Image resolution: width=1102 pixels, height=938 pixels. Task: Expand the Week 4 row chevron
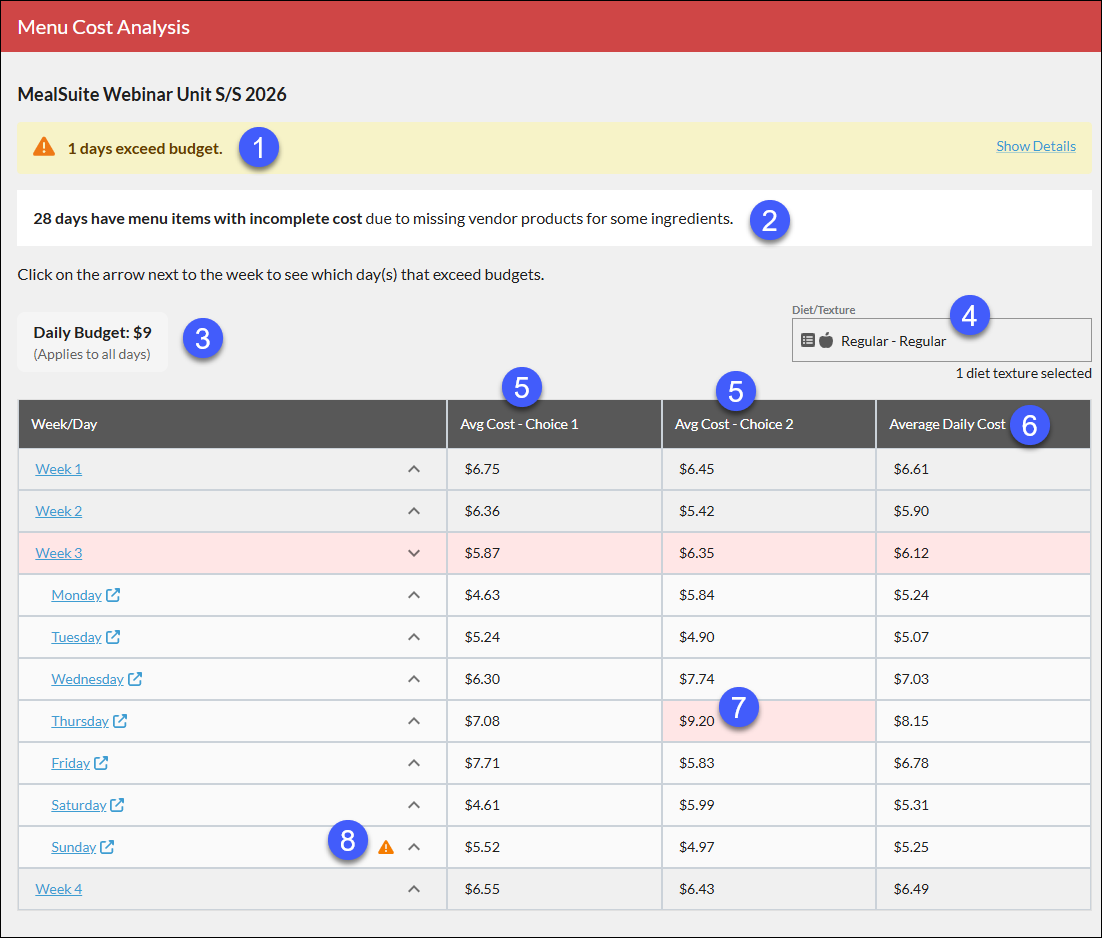click(414, 890)
